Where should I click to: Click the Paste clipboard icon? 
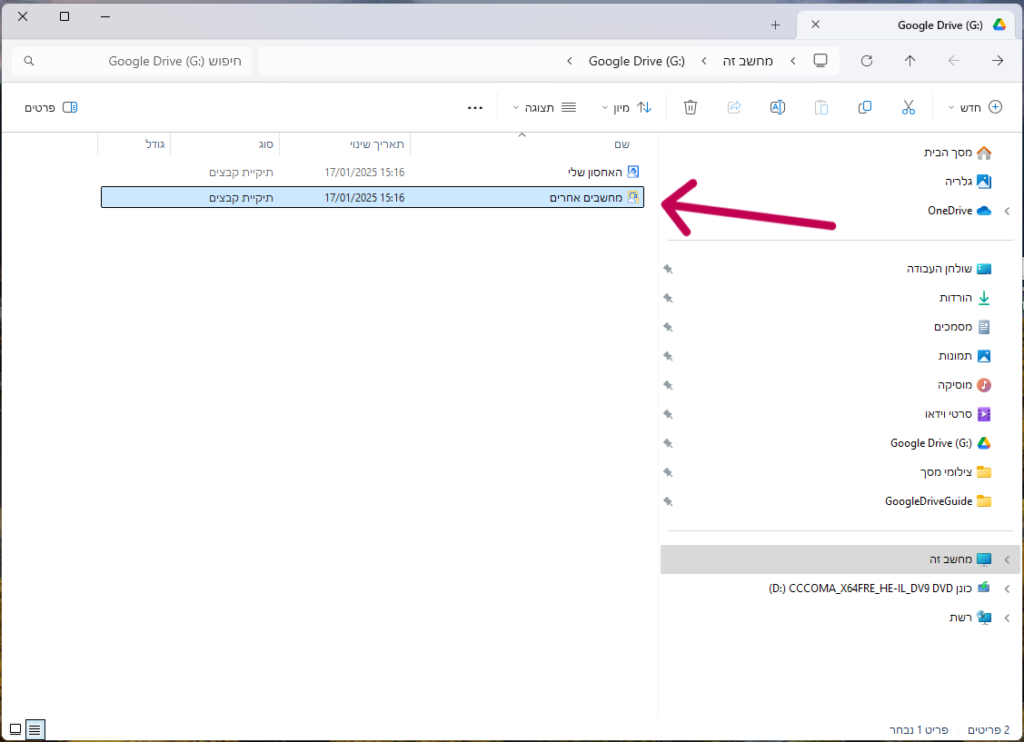821,107
